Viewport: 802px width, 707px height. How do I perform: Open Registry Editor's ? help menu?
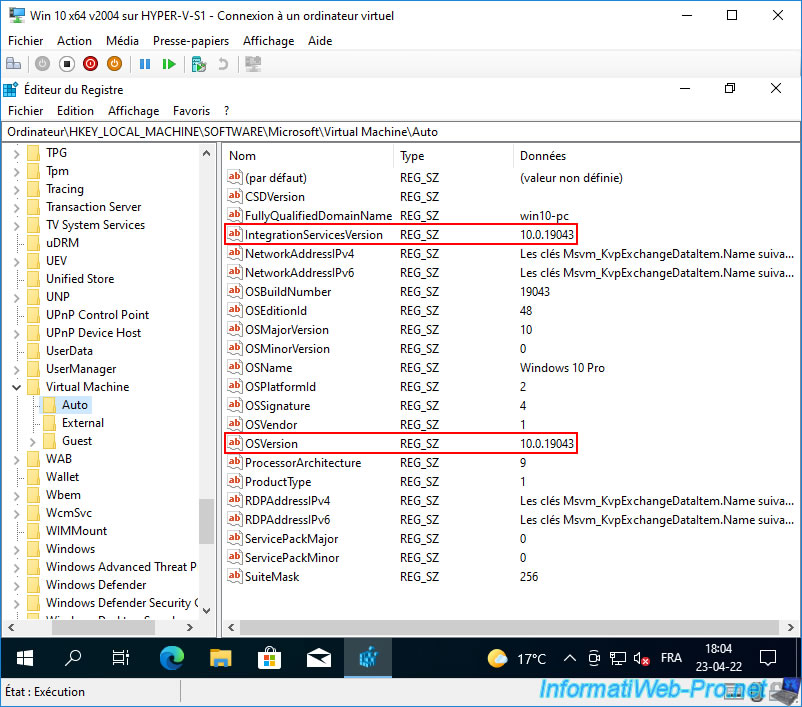click(227, 111)
